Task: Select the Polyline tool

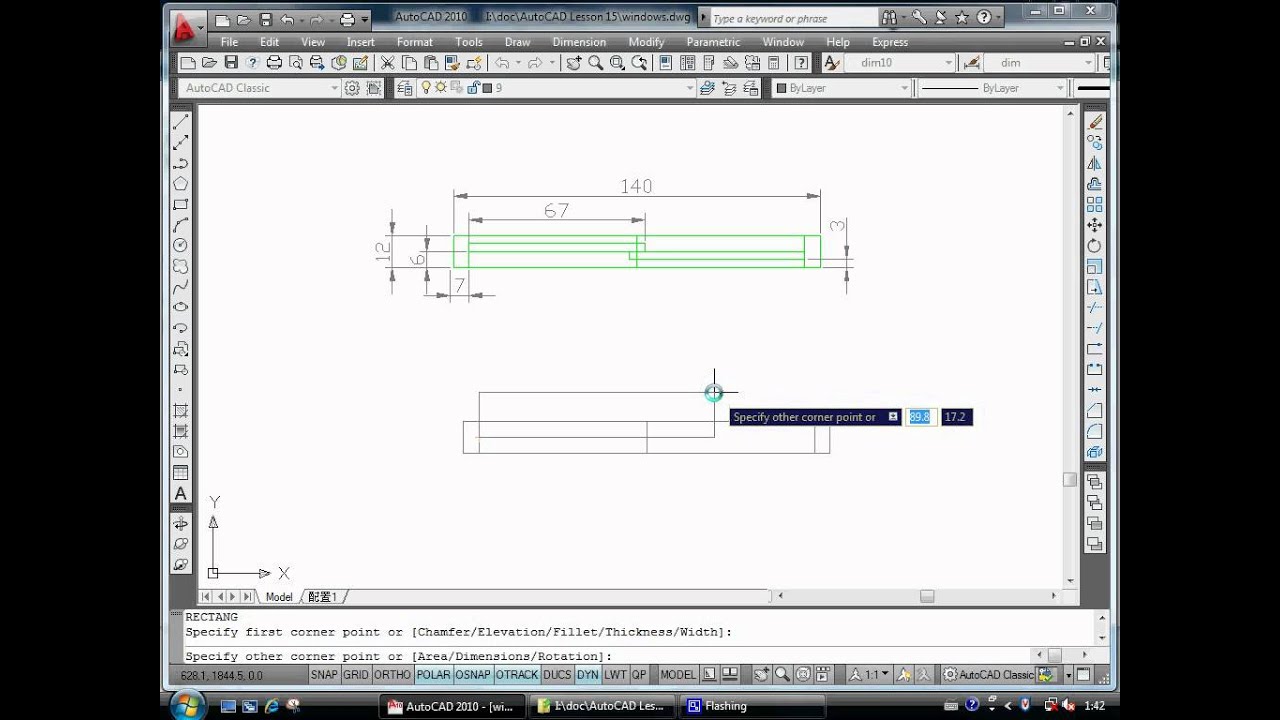Action: click(181, 163)
